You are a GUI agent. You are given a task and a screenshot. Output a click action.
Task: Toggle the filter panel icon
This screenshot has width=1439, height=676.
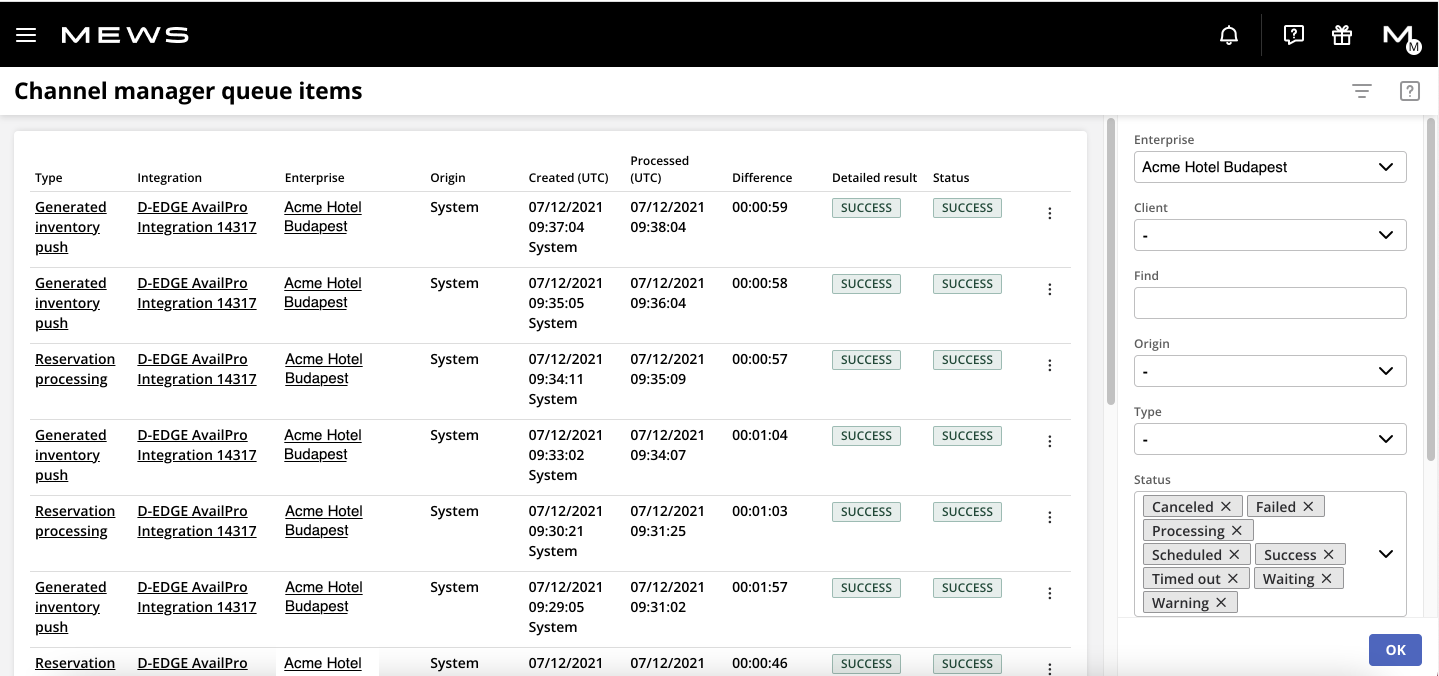1361,91
